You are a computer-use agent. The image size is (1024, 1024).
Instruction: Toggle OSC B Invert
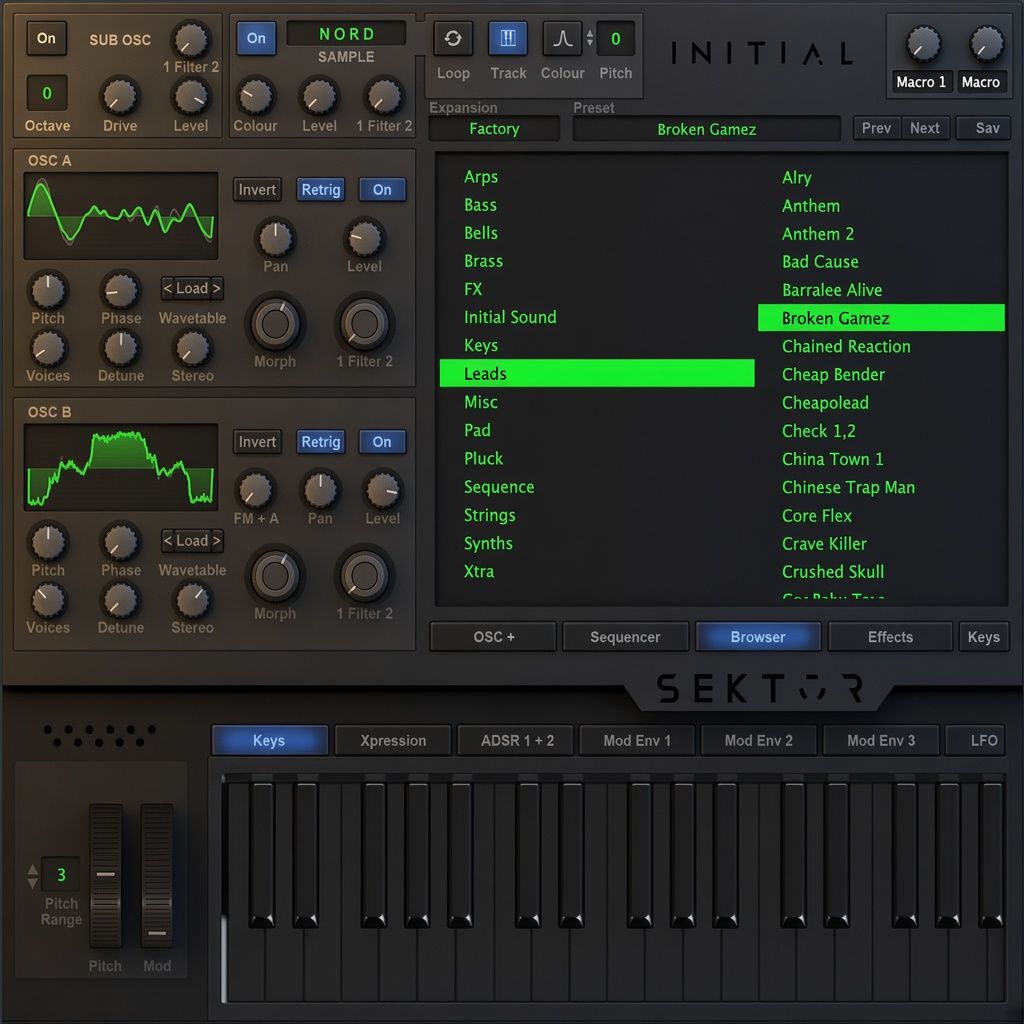(257, 441)
